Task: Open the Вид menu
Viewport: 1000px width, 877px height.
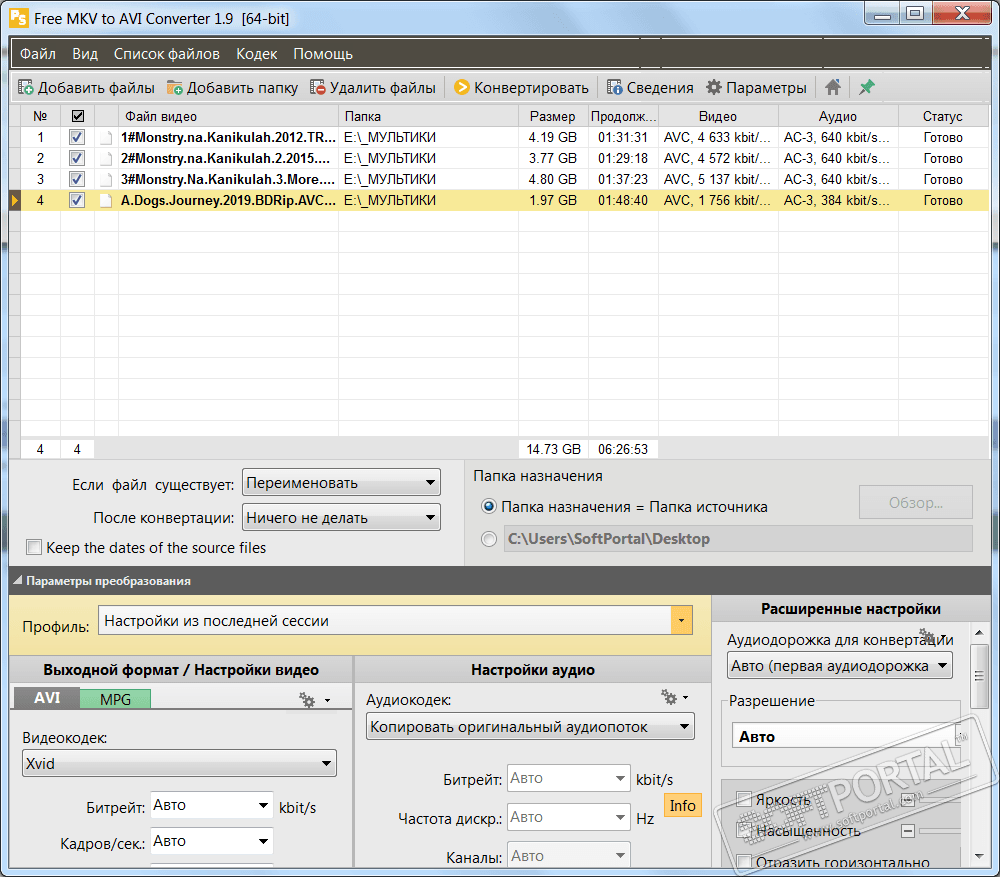Action: (85, 54)
